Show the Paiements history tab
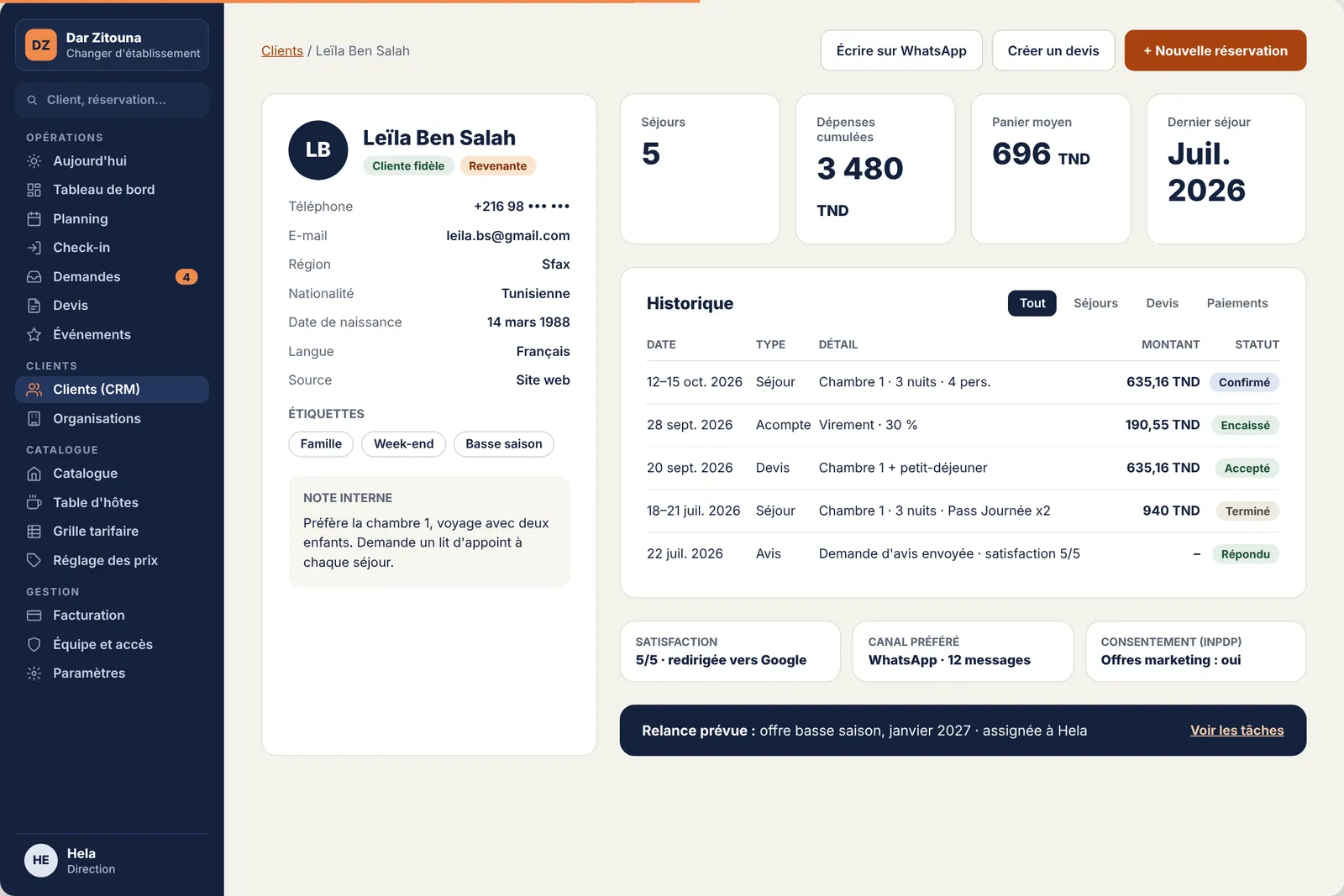Screen dimensions: 1344x896 tap(1237, 303)
